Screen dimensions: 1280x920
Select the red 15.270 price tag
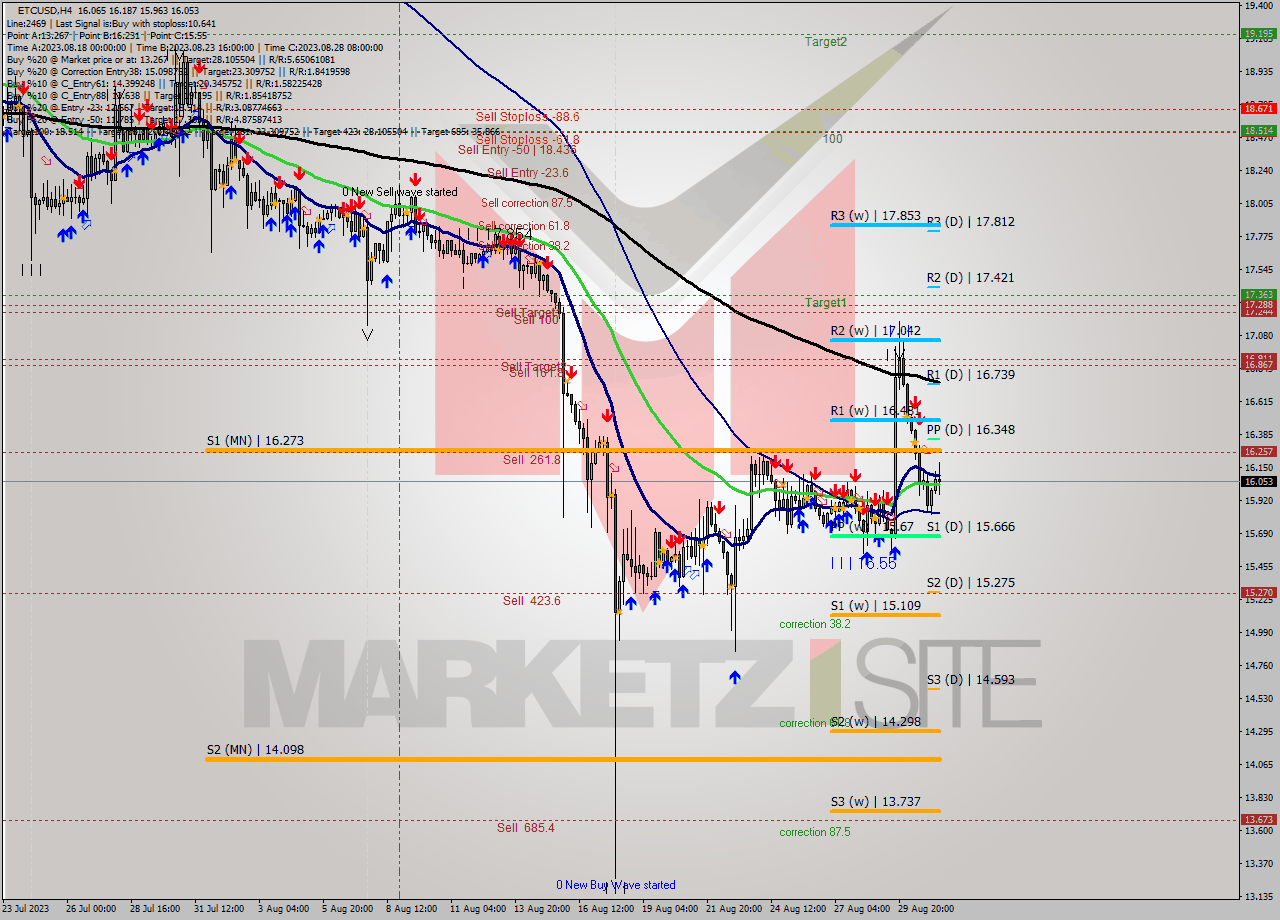(1258, 593)
